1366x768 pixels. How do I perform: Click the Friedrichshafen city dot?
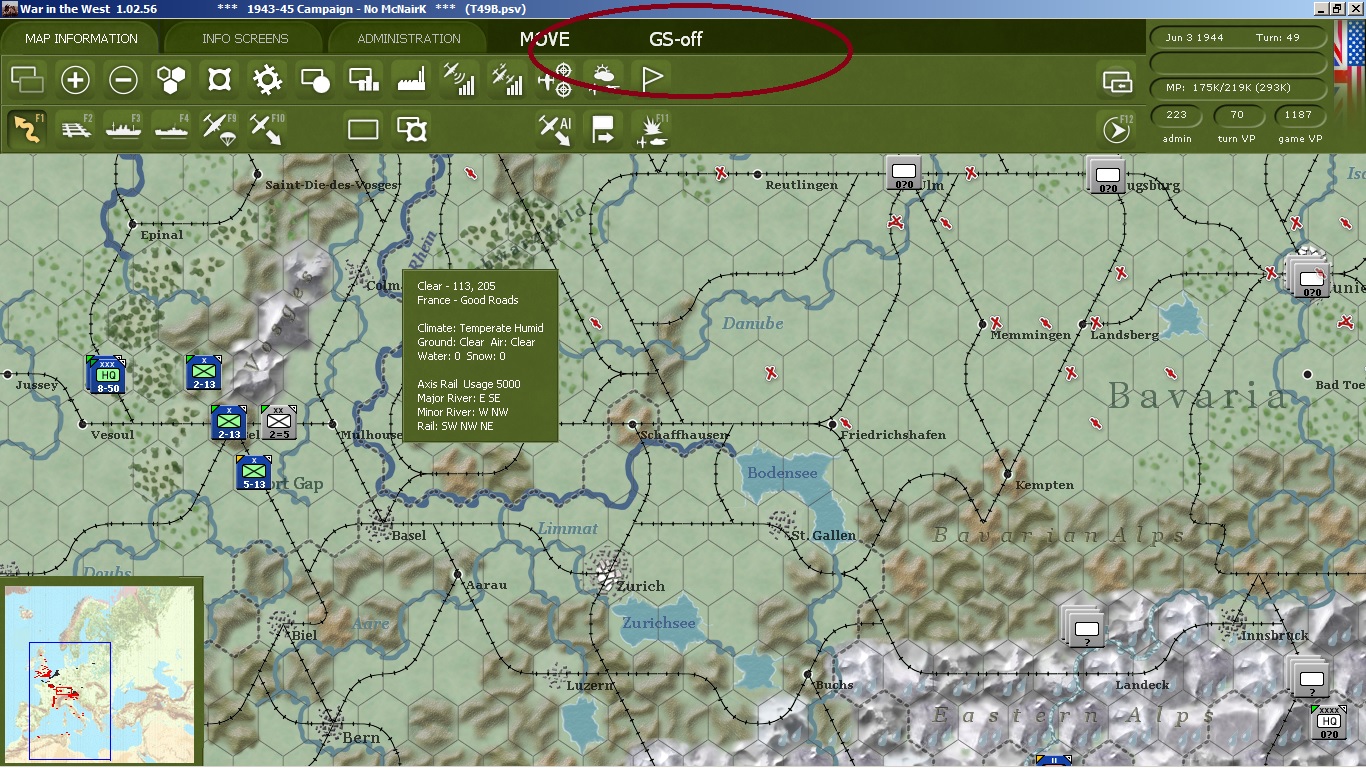point(833,424)
